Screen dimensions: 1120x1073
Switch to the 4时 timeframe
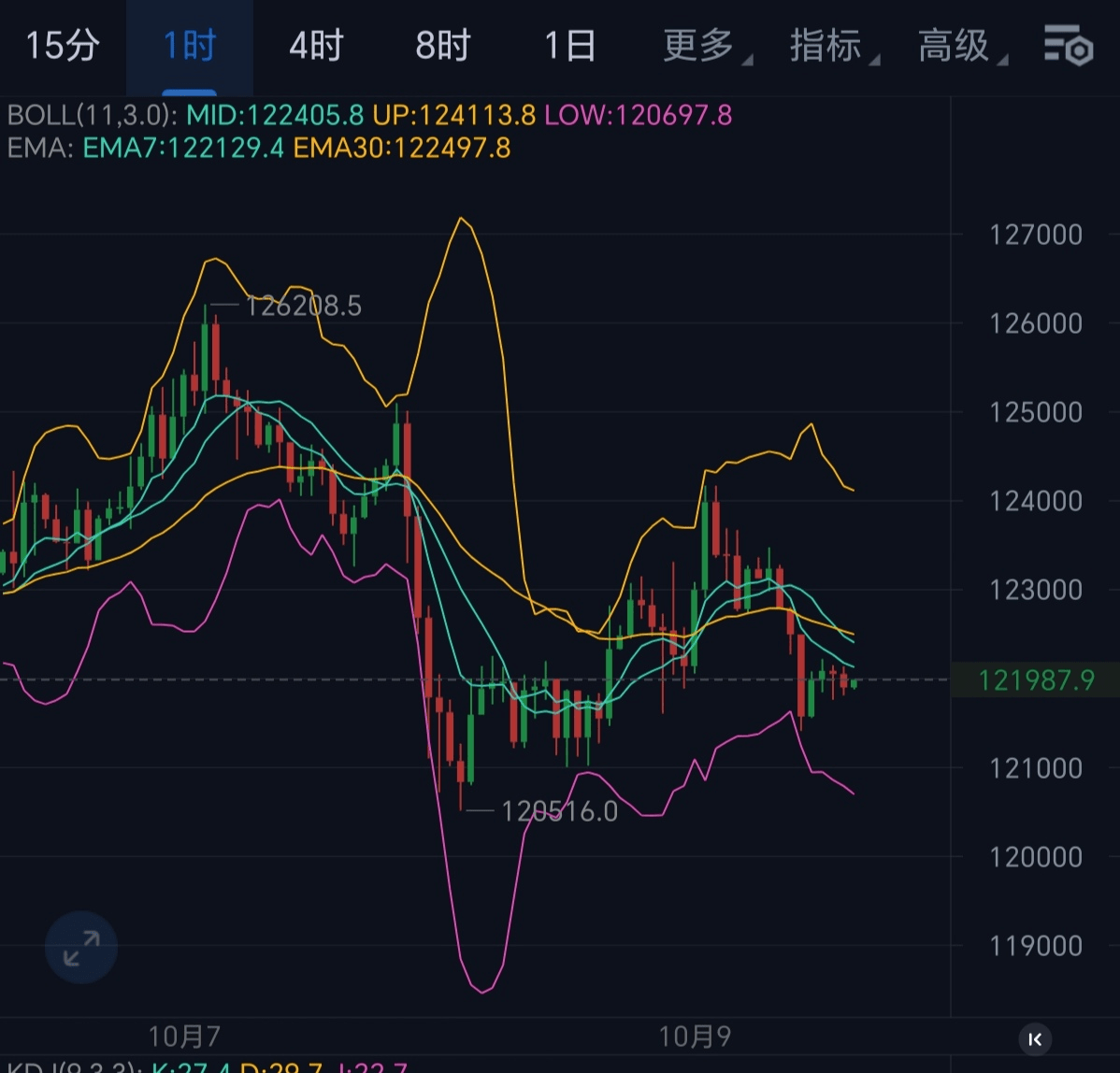coord(316,45)
